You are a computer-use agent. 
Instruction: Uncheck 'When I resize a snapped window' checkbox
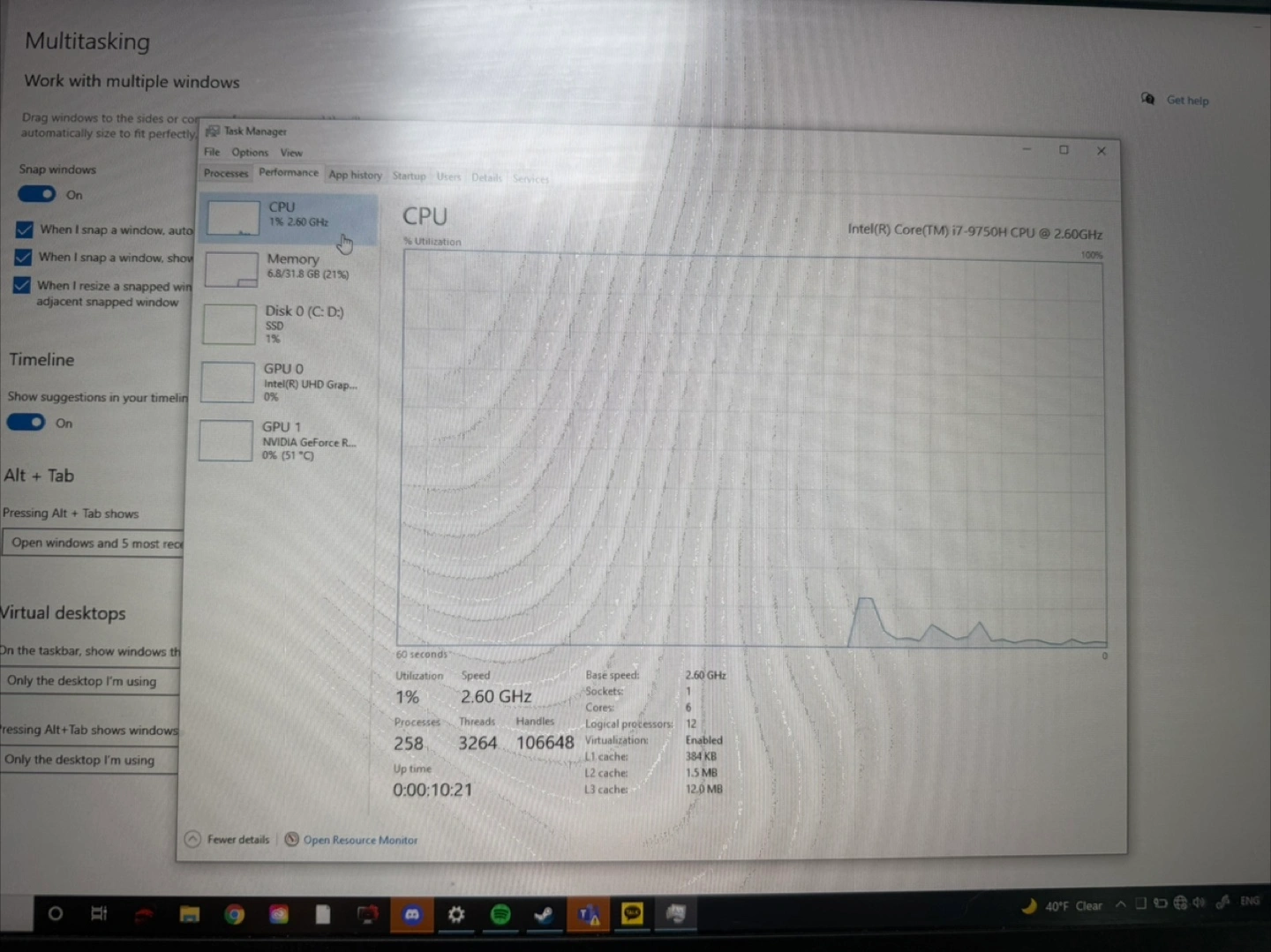coord(21,285)
